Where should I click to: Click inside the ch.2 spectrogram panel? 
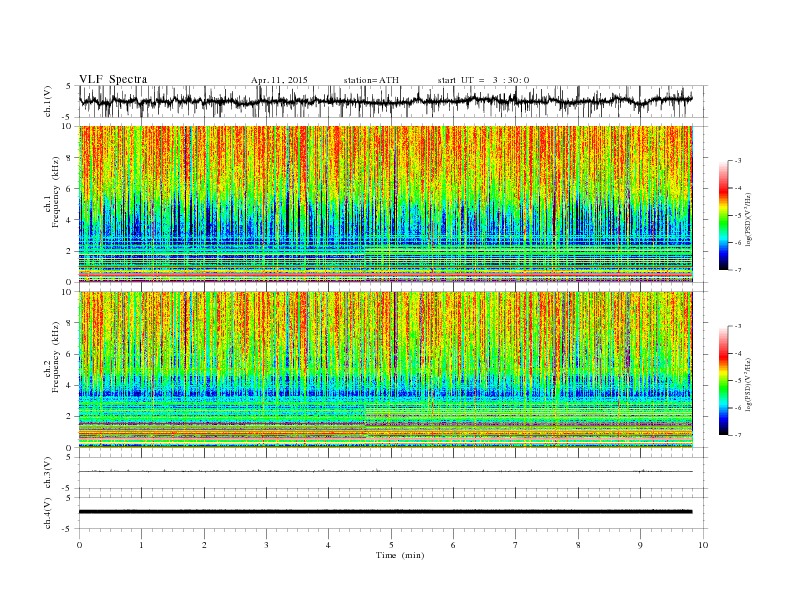pos(386,369)
